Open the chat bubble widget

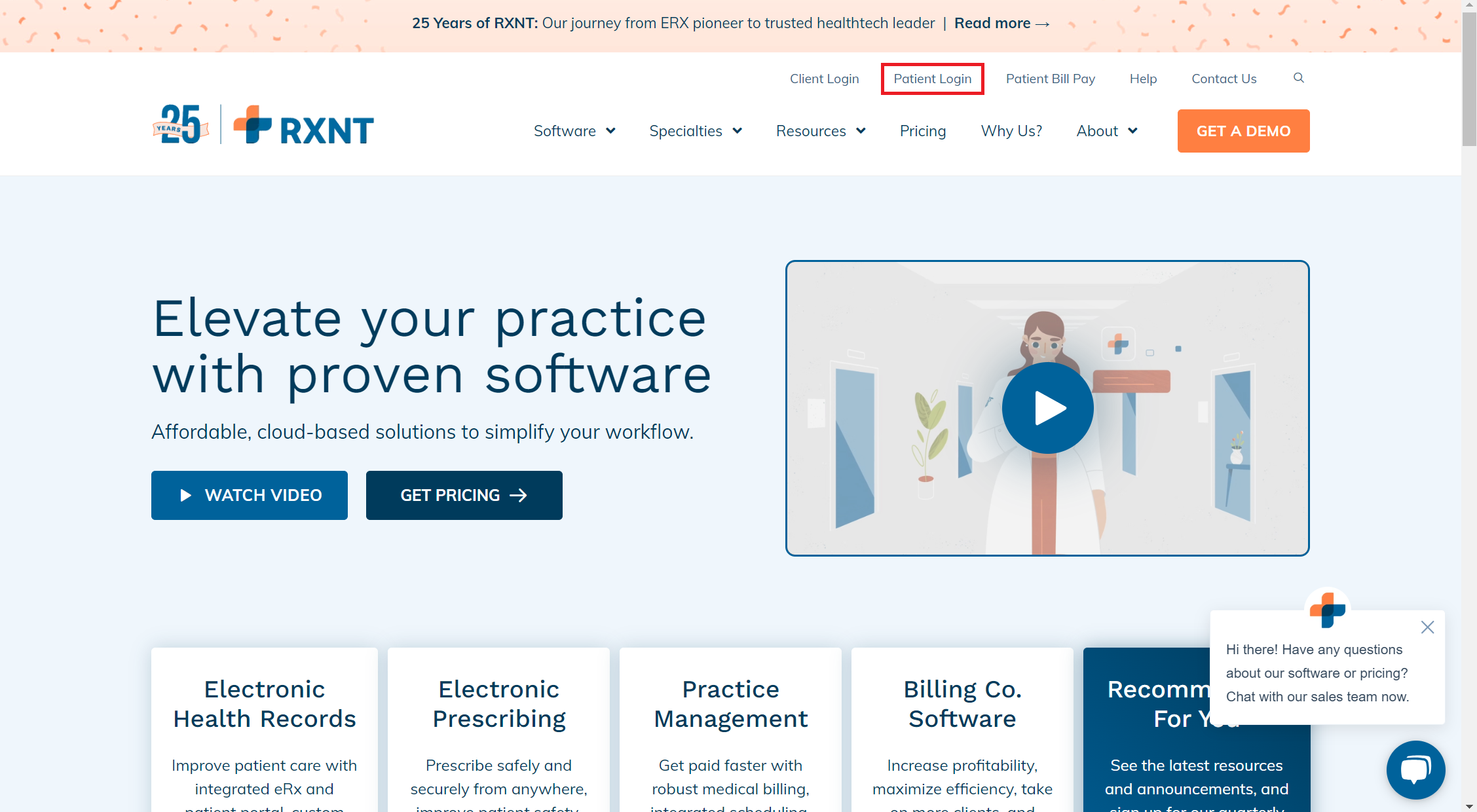pos(1415,769)
